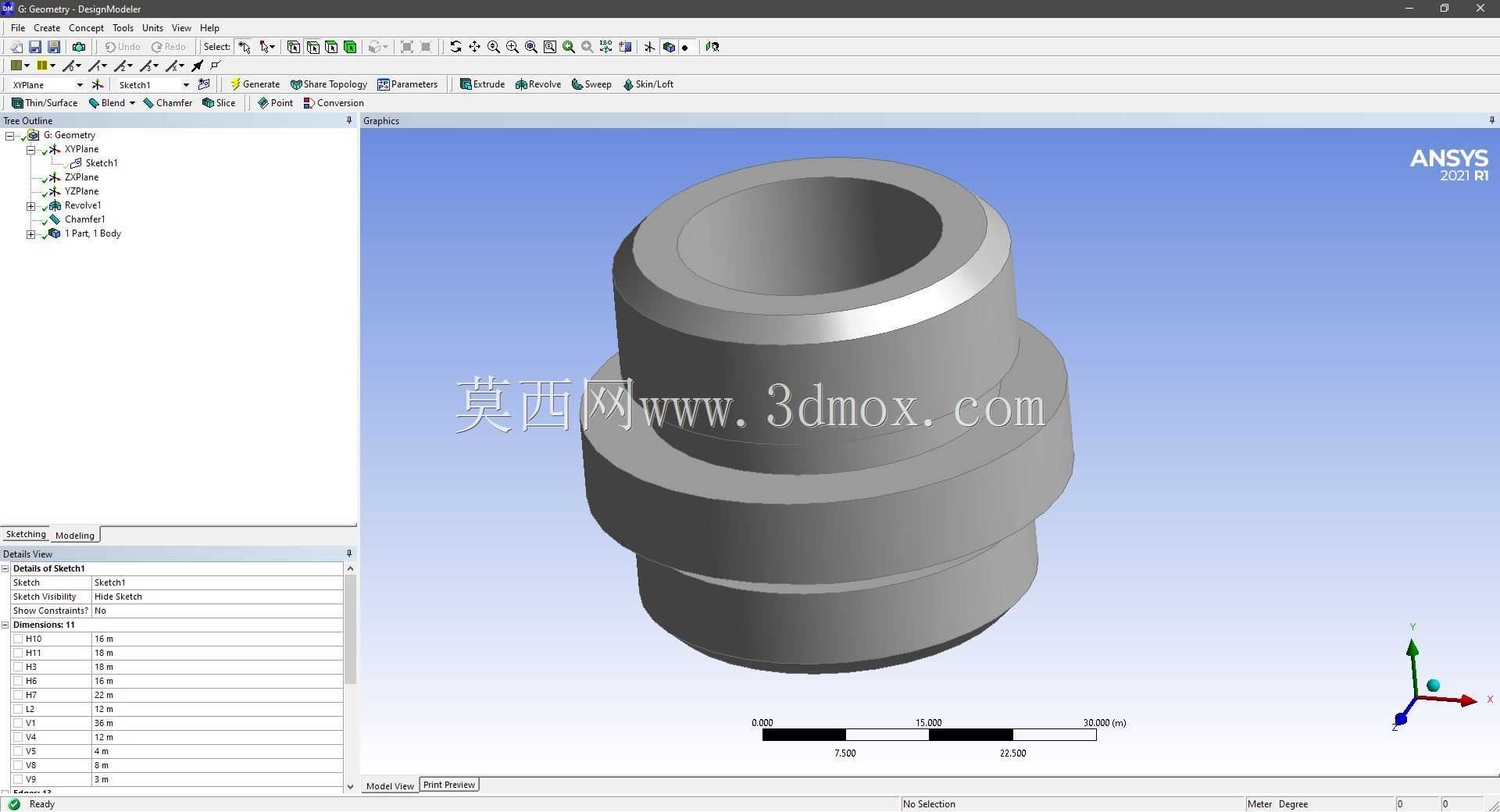Open the face coloring swatch dropdown
Image resolution: width=1500 pixels, height=812 pixels.
point(27,66)
